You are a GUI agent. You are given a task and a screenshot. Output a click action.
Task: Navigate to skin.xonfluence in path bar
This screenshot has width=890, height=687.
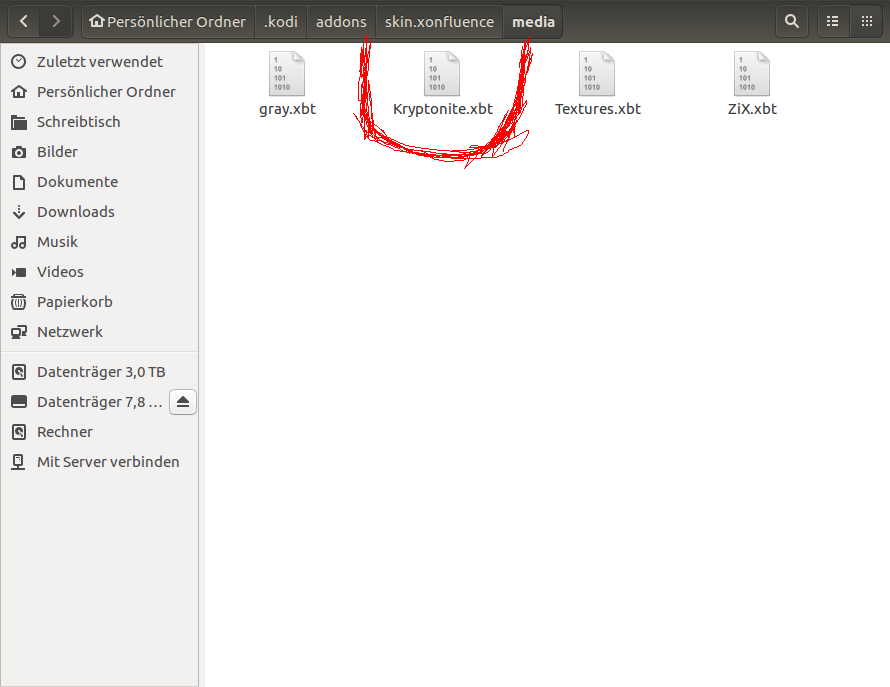[x=439, y=22]
